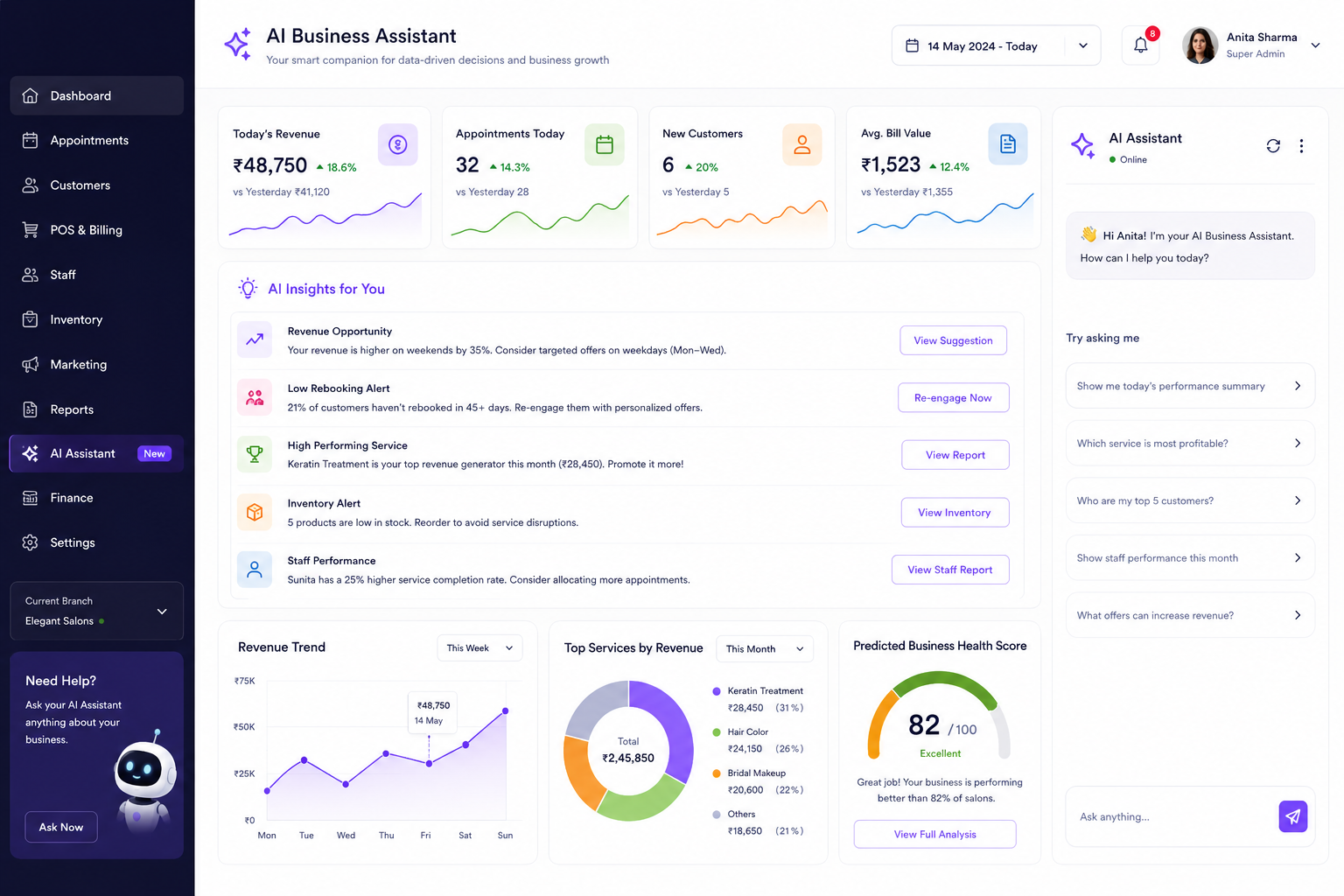Open Dashboard in the sidebar

[x=96, y=95]
